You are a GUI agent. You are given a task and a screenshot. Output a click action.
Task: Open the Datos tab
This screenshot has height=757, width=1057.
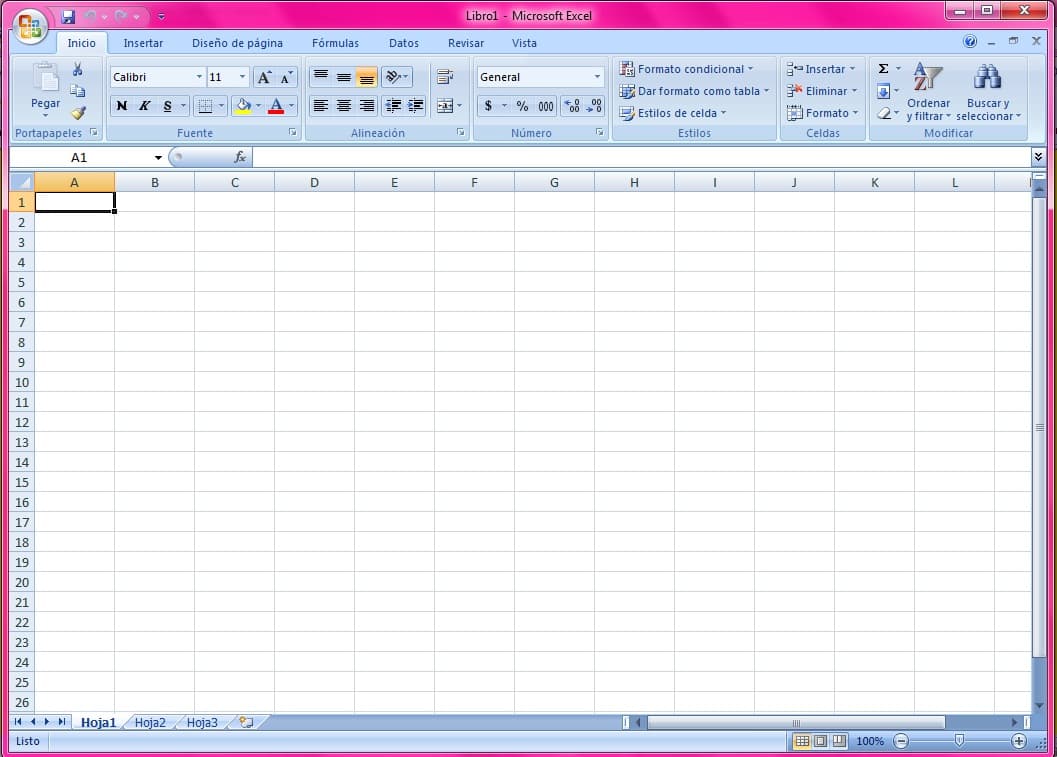click(404, 43)
